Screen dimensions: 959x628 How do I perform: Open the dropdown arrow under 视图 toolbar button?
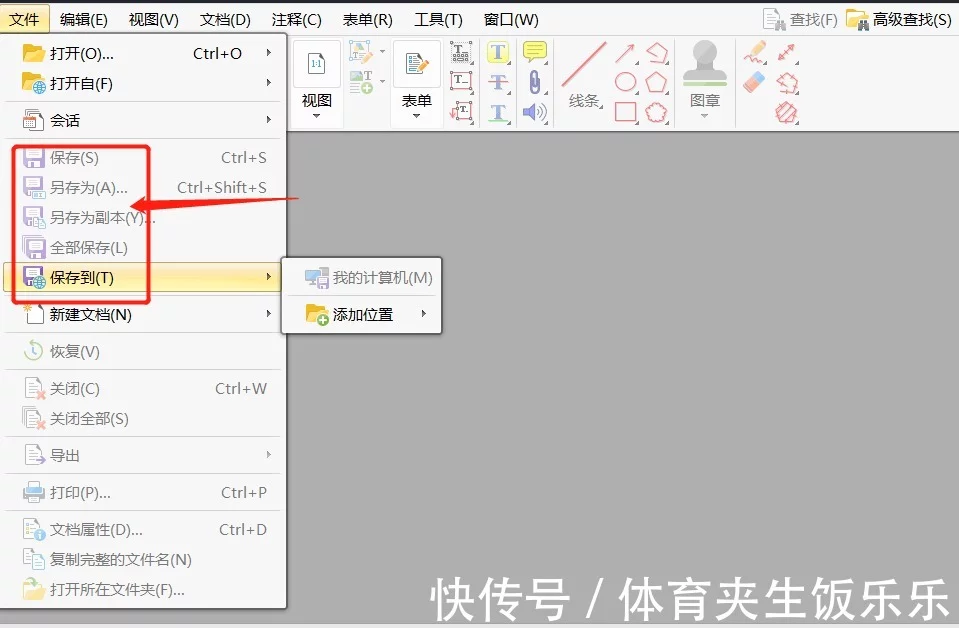316,116
